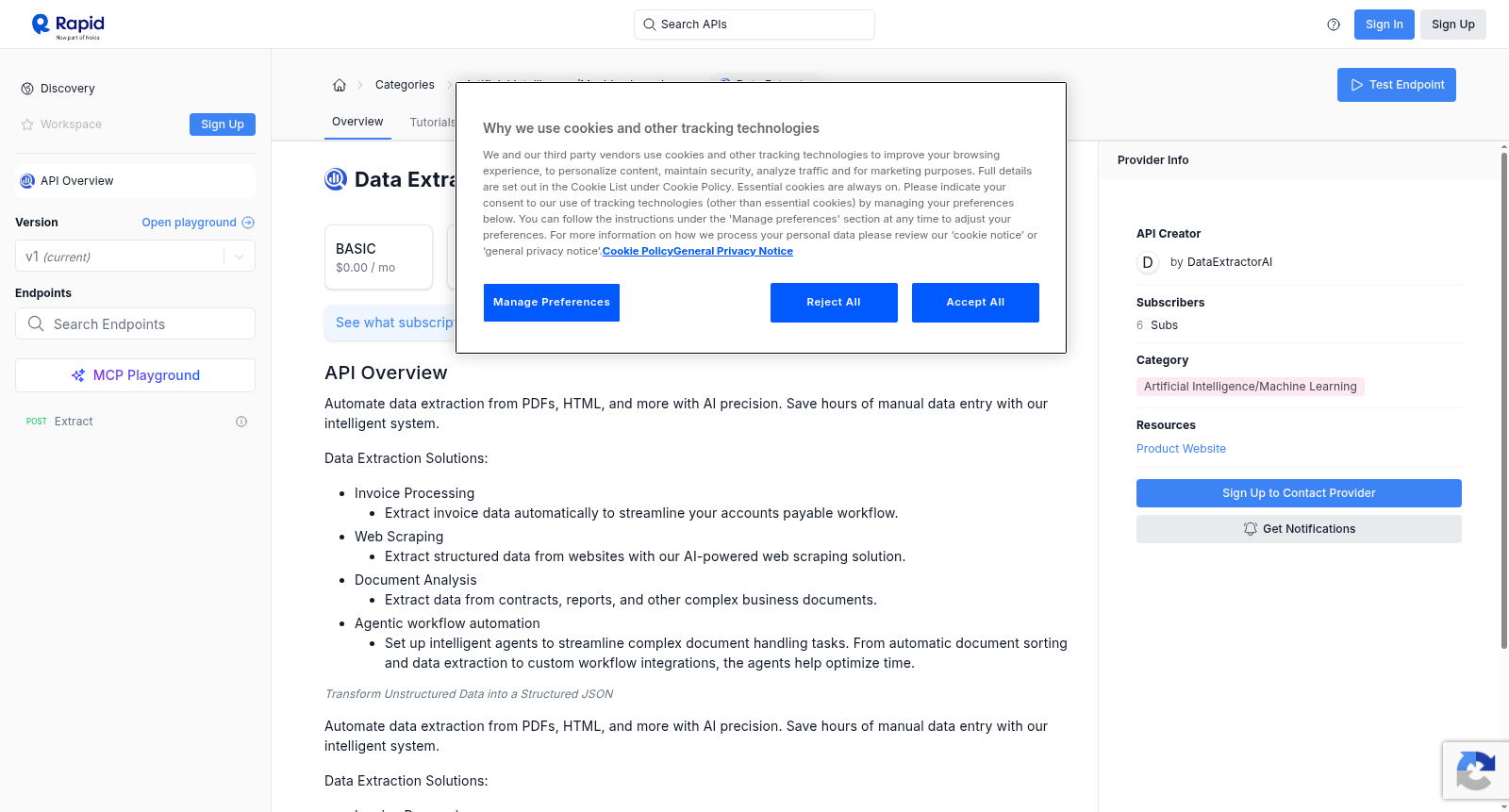This screenshot has width=1509, height=812.
Task: Click the Categories breadcrumb link
Action: click(405, 85)
